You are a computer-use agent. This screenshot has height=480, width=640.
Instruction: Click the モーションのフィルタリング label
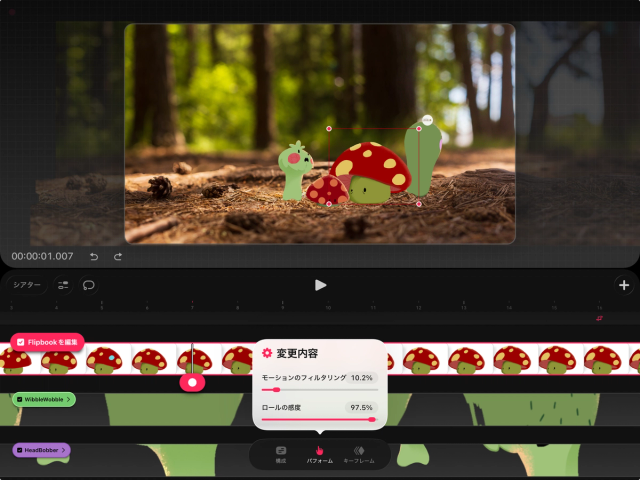click(304, 378)
